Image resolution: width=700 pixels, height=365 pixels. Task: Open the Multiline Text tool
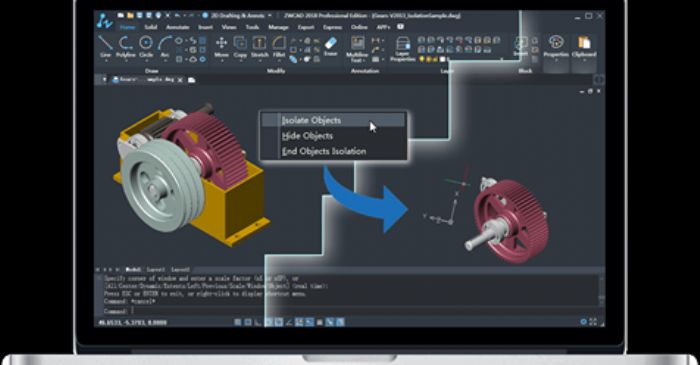point(357,49)
